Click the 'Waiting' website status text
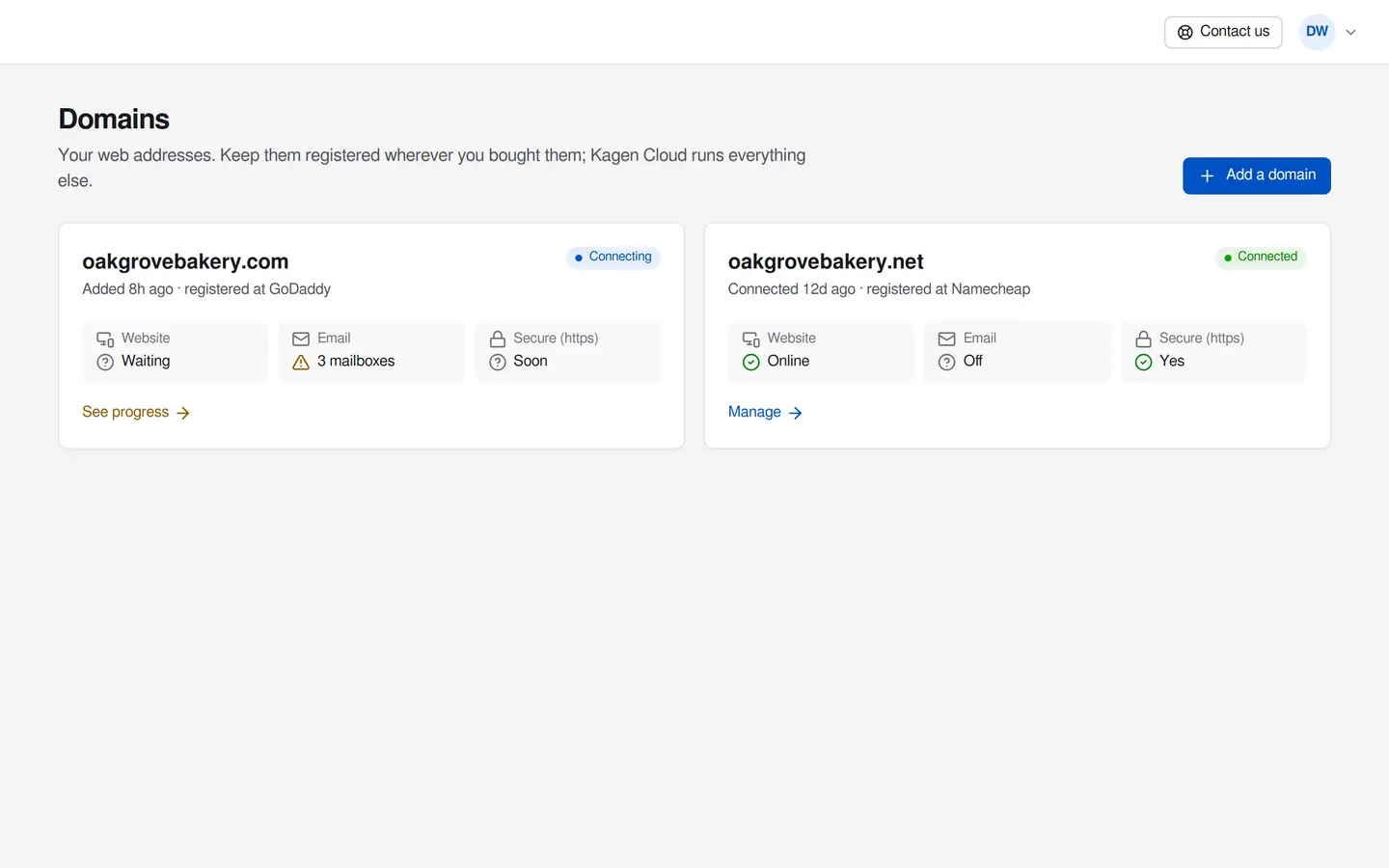The width and height of the screenshot is (1389, 868). click(146, 361)
